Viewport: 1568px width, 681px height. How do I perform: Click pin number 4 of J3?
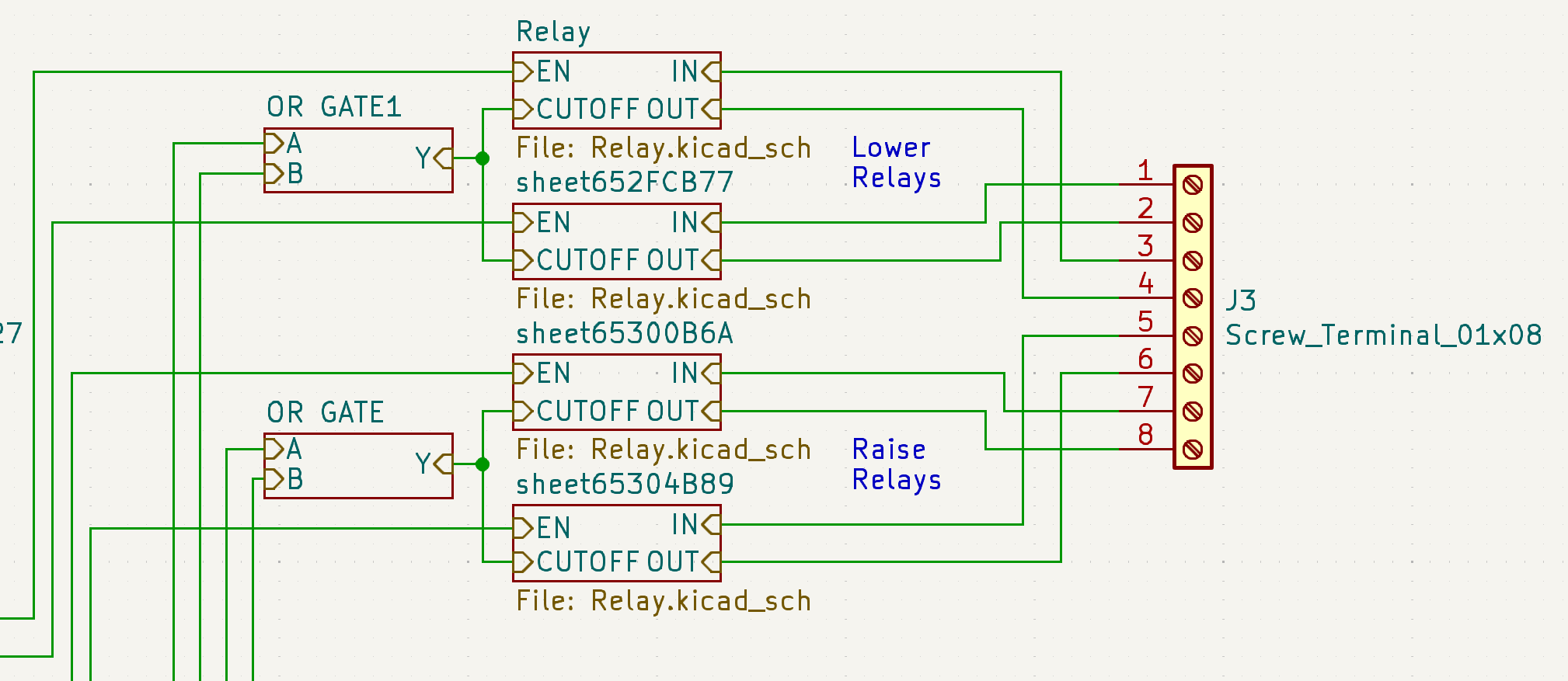(1145, 283)
